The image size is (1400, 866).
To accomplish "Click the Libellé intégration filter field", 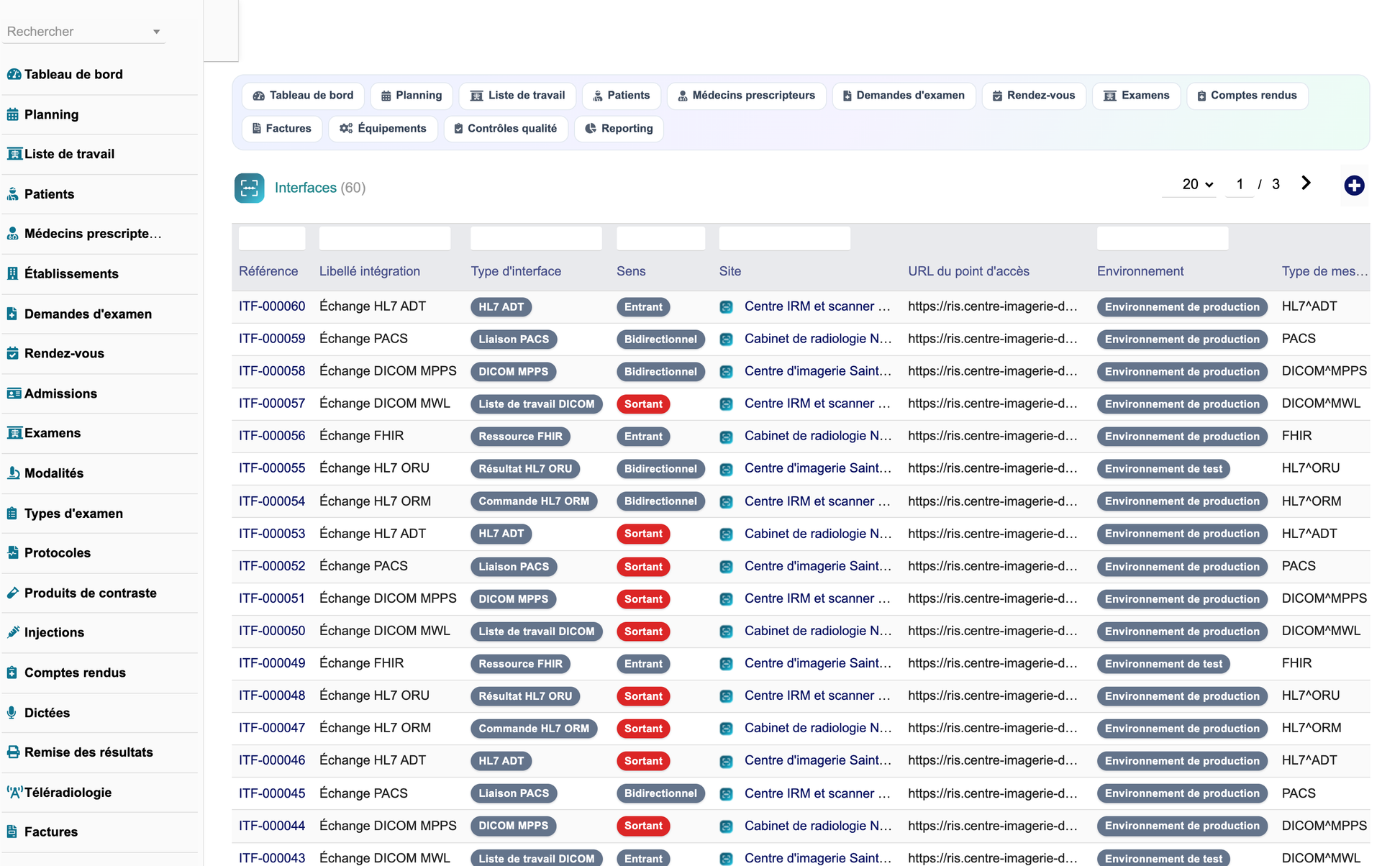I will 385,239.
